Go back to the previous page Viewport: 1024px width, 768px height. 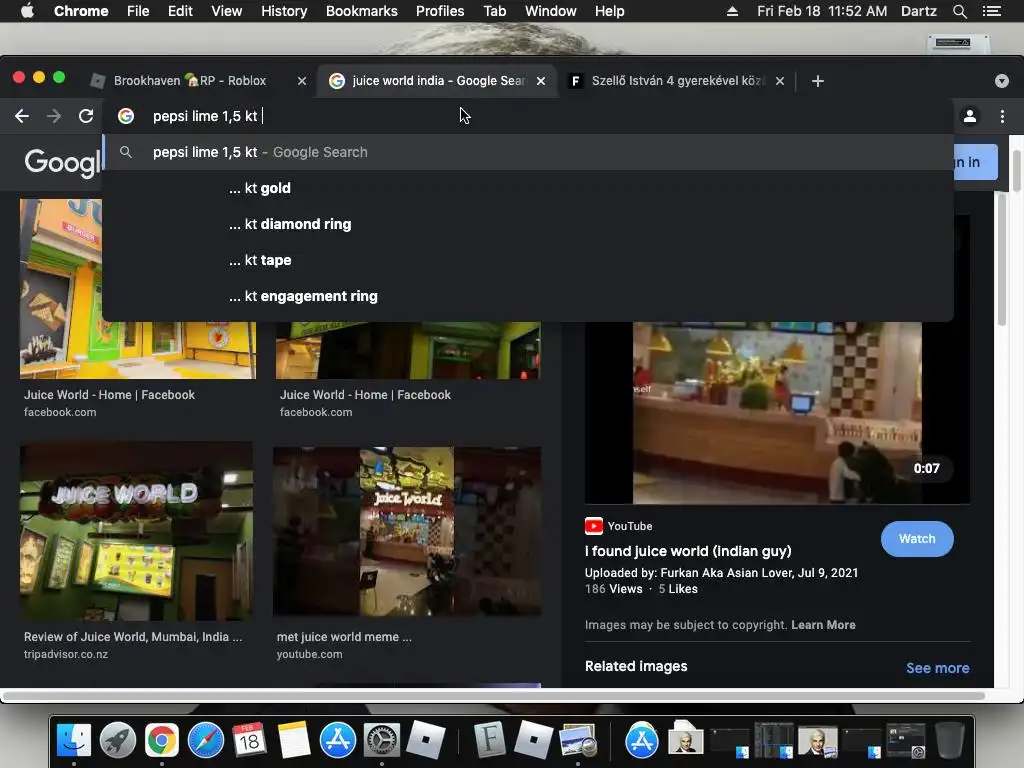22,116
